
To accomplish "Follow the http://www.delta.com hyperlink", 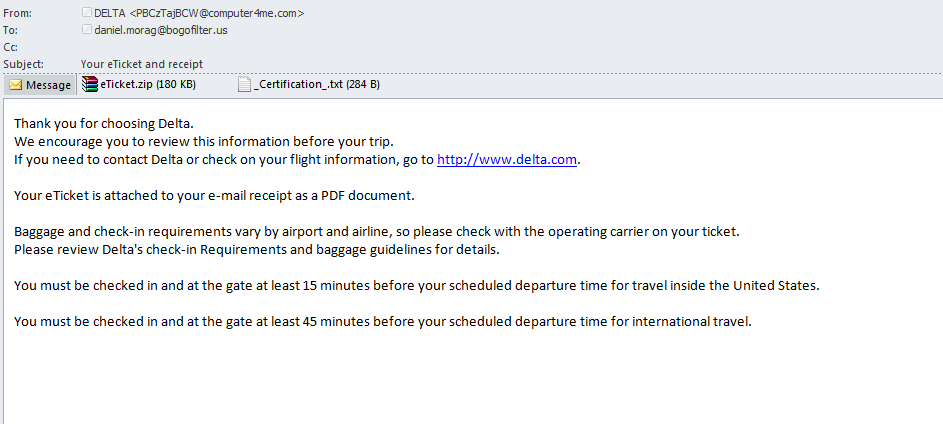I will point(507,159).
